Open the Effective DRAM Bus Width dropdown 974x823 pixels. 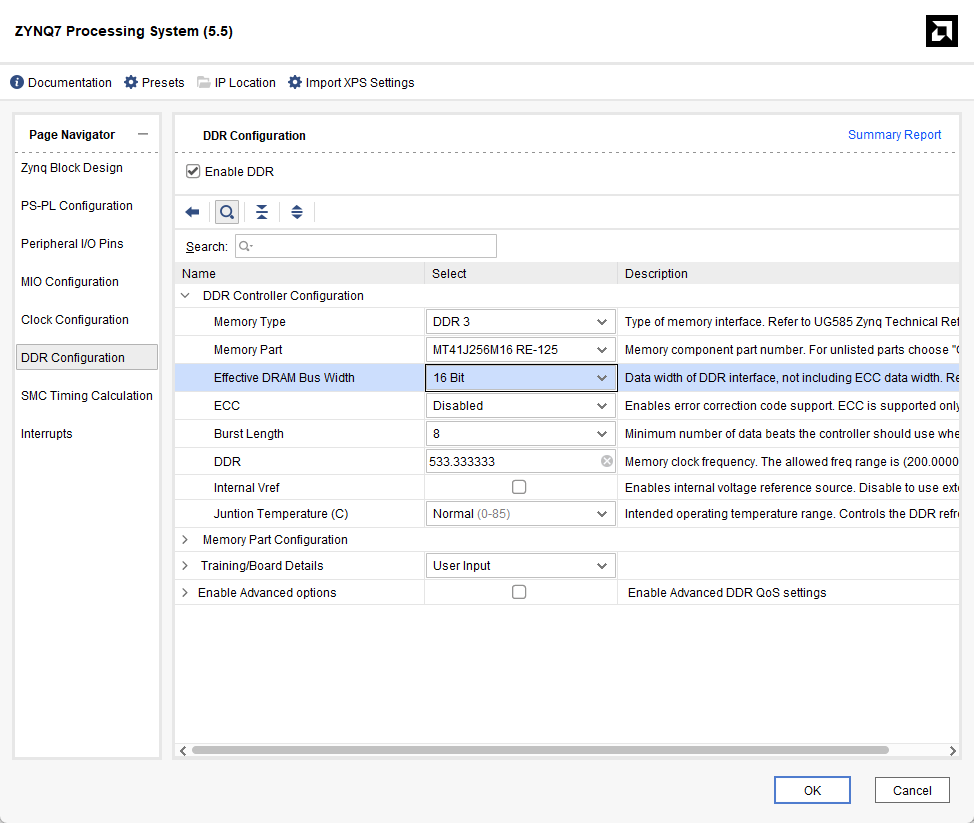521,378
